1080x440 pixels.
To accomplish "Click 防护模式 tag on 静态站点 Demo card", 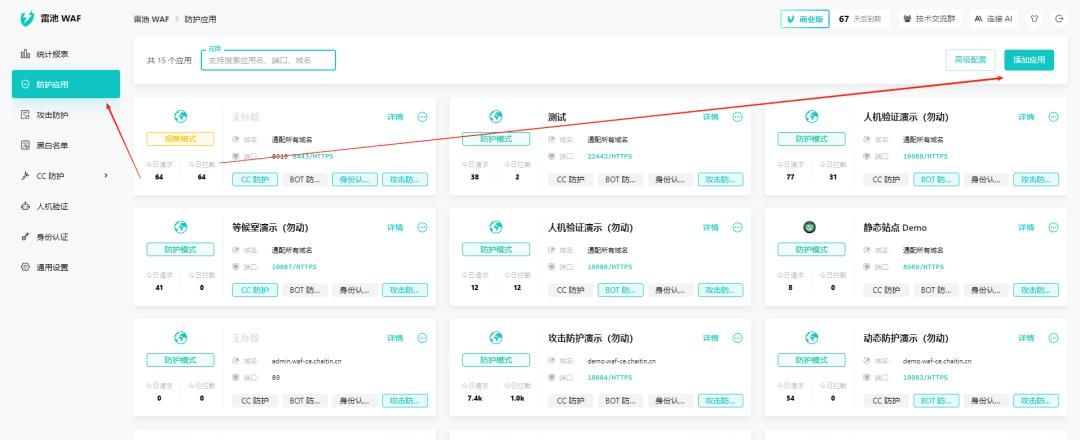I will click(811, 249).
